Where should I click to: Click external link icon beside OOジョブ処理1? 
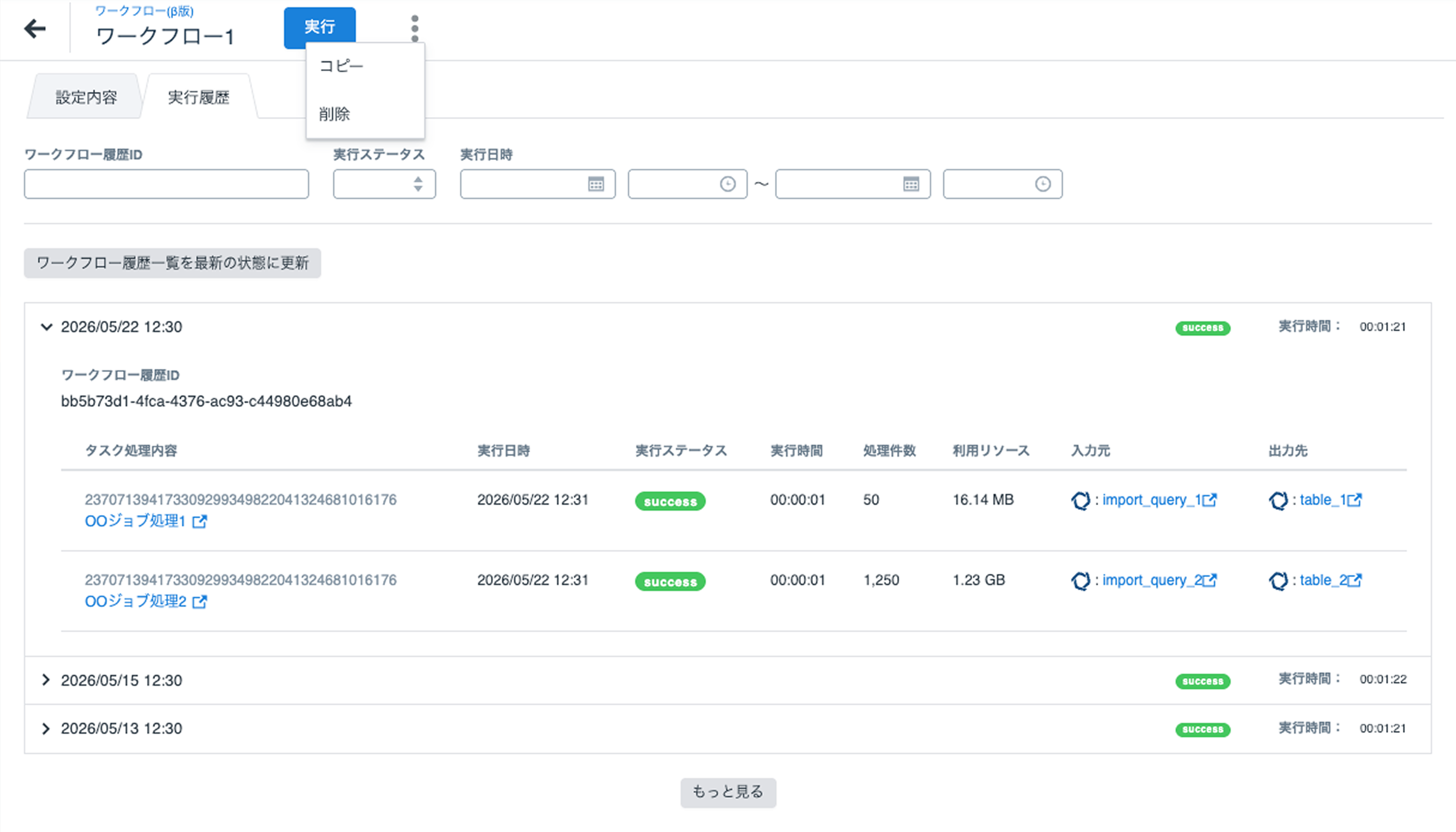(x=199, y=521)
